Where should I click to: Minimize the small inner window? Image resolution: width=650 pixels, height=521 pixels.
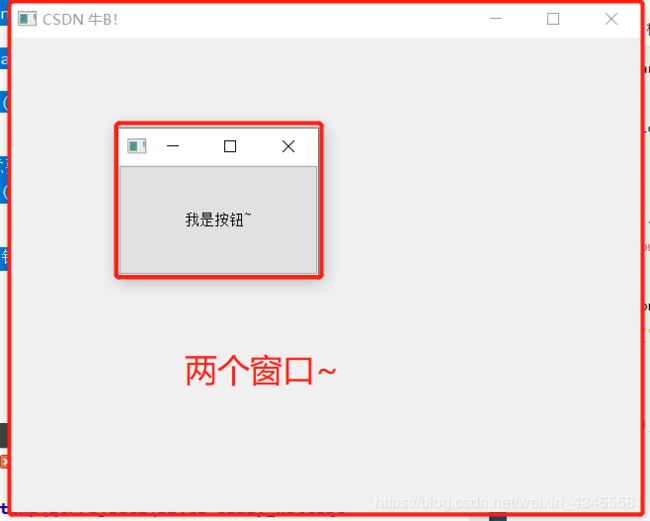(173, 147)
